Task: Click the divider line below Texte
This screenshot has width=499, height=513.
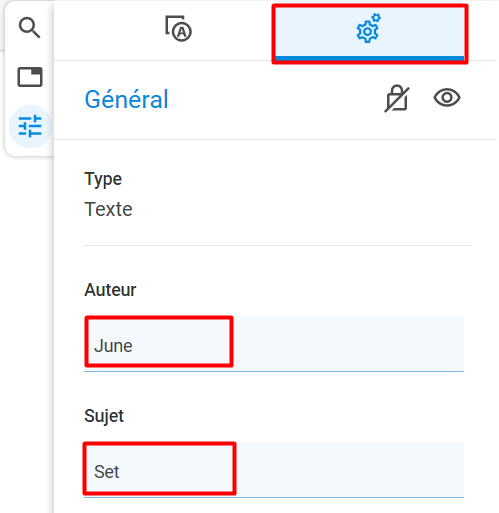Action: point(278,245)
